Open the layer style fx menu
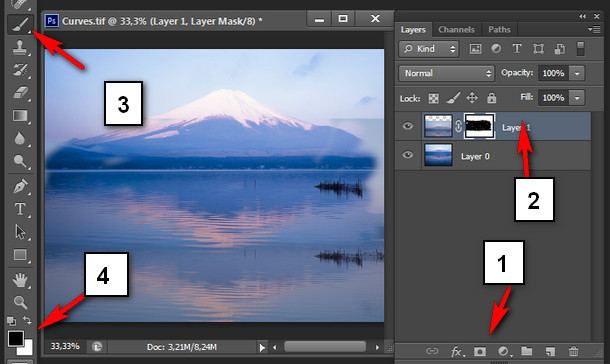 [x=457, y=352]
